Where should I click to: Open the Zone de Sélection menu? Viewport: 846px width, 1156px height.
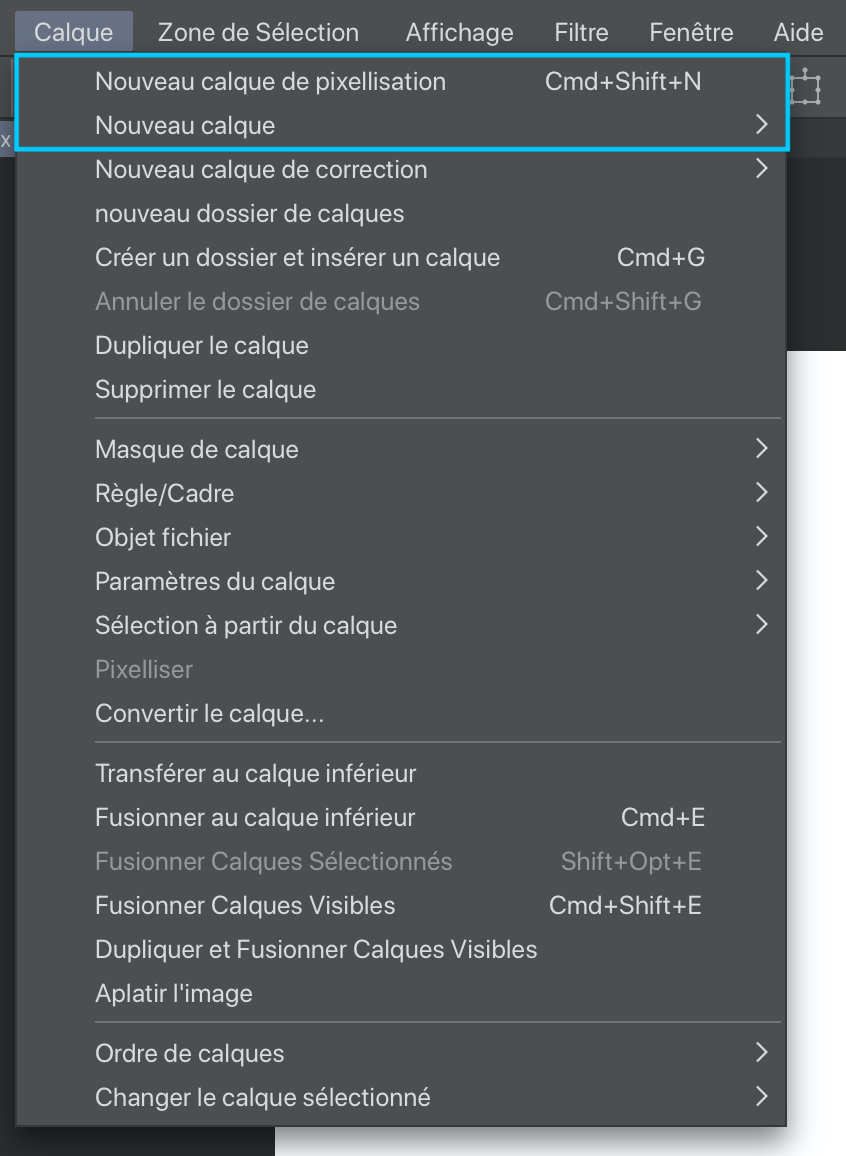[x=258, y=32]
